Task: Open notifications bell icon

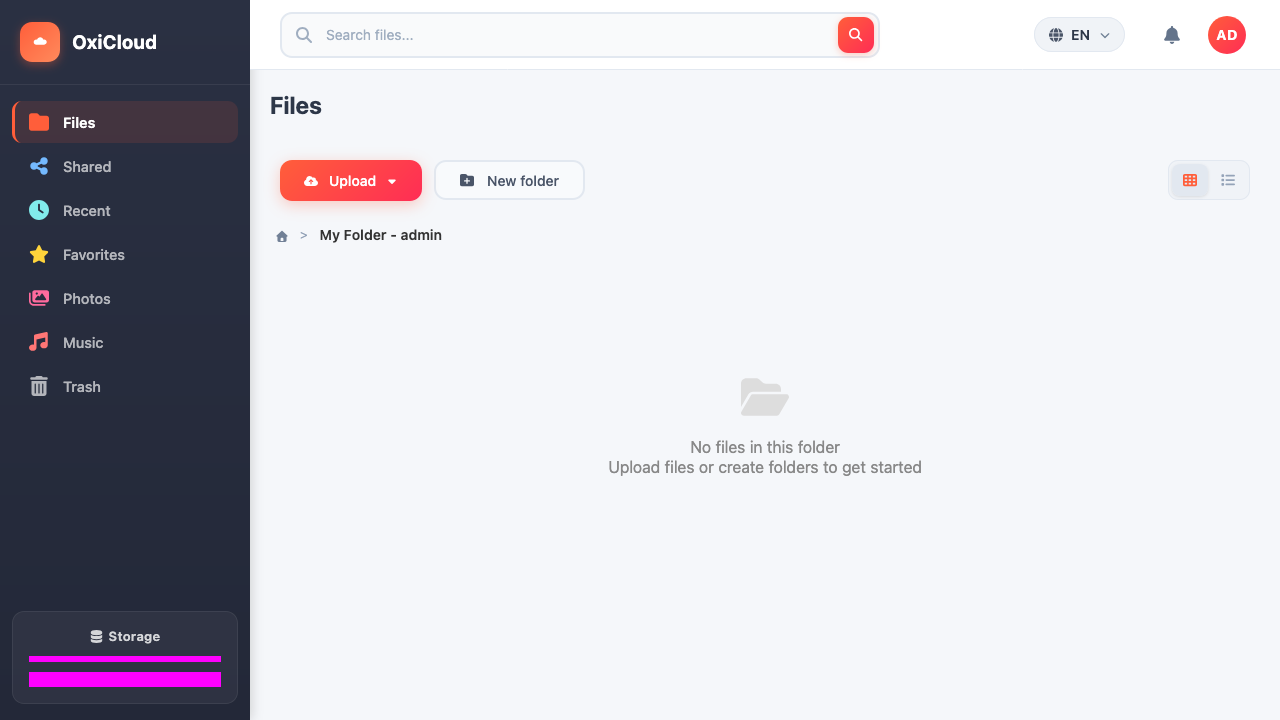Action: [1172, 35]
